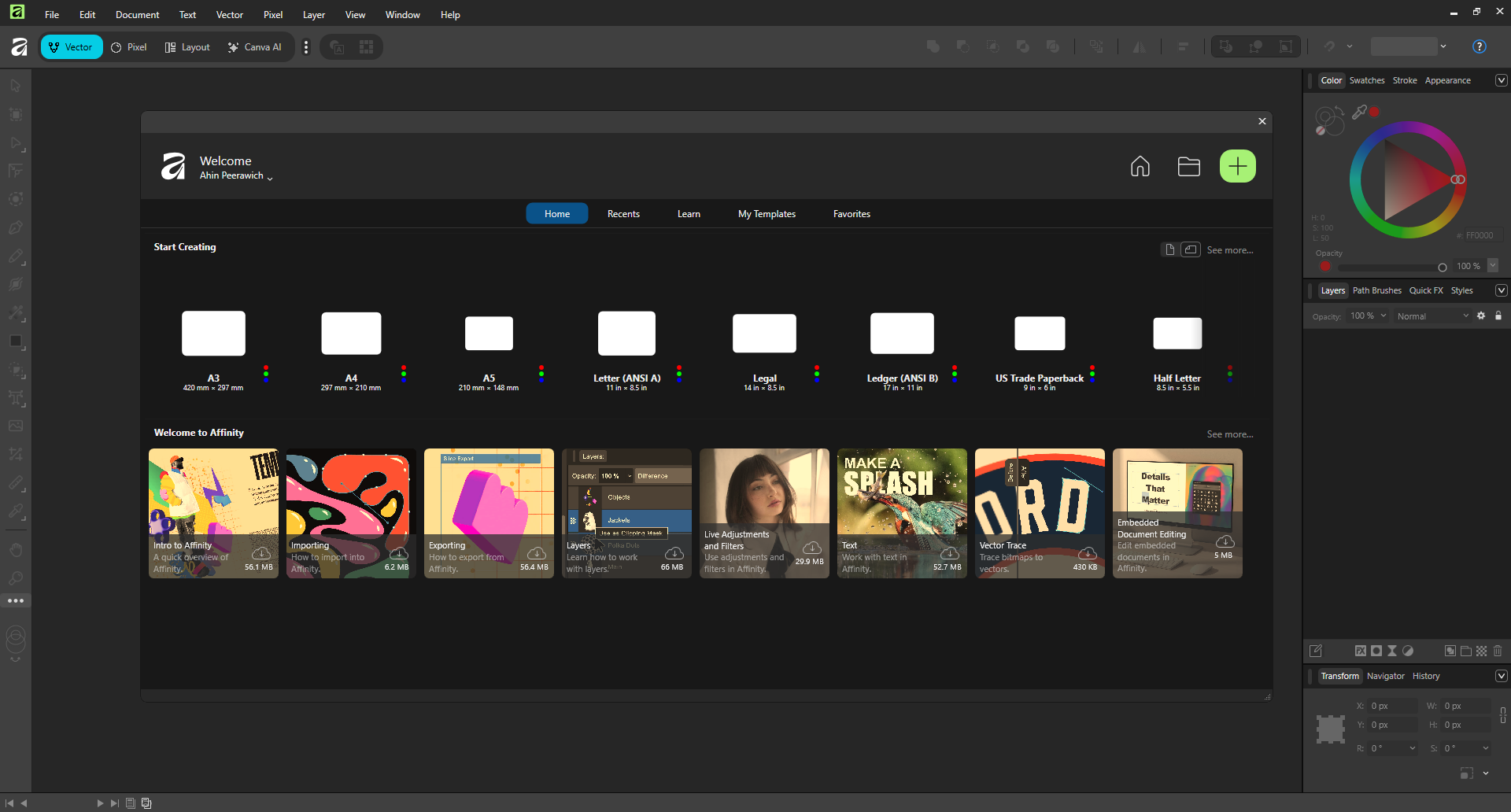This screenshot has width=1511, height=812.
Task: Open the Document menu
Action: click(x=137, y=14)
